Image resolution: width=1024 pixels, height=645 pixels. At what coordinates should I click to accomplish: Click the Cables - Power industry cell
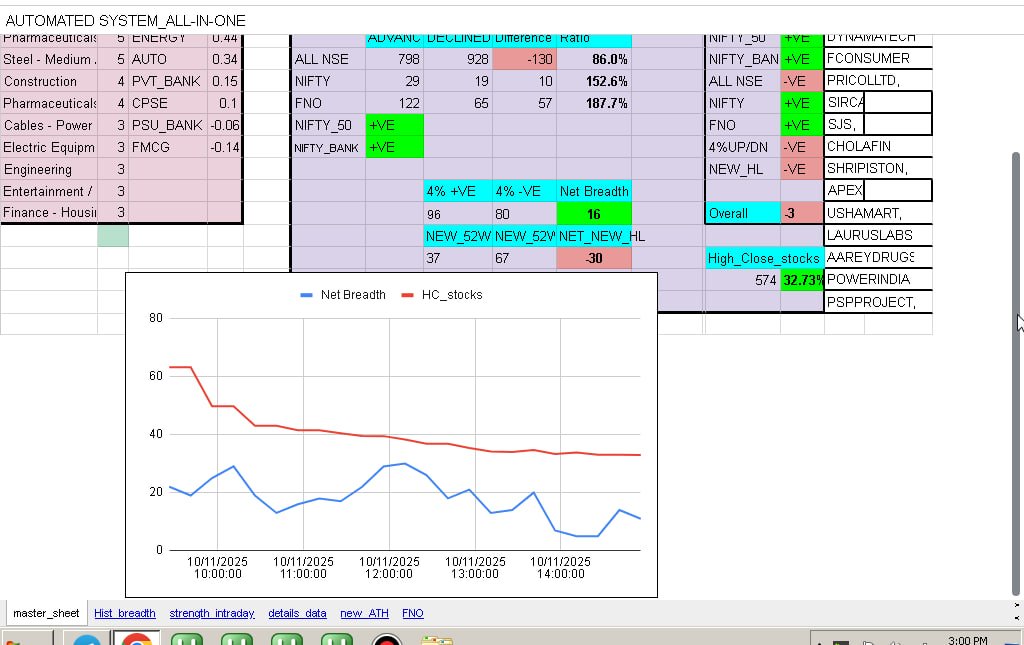pos(49,125)
